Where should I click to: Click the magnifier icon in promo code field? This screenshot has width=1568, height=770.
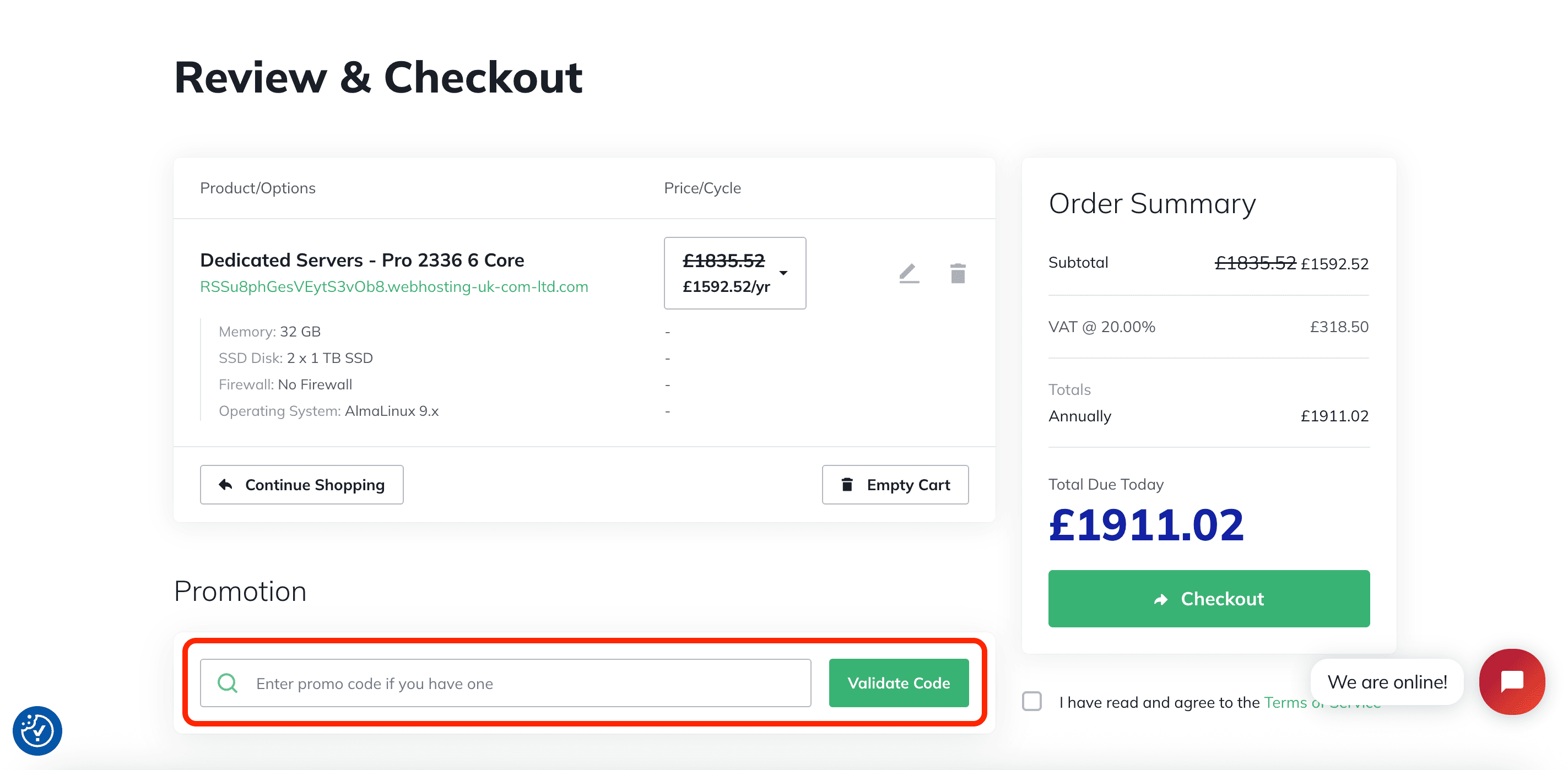(x=228, y=683)
